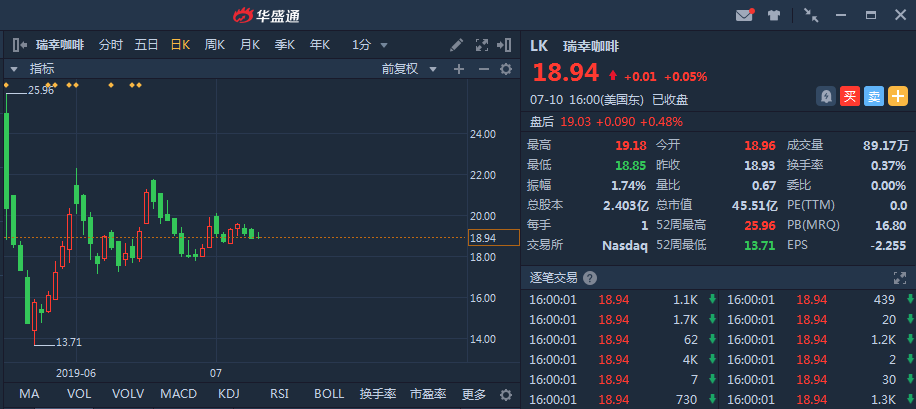Viewport: 916px width, 409px height.
Task: Open the mail messages icon
Action: coord(744,15)
